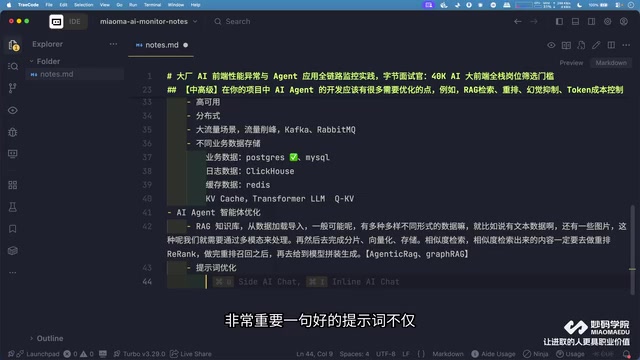Click the curly braces icon in the status bar

[421, 354]
